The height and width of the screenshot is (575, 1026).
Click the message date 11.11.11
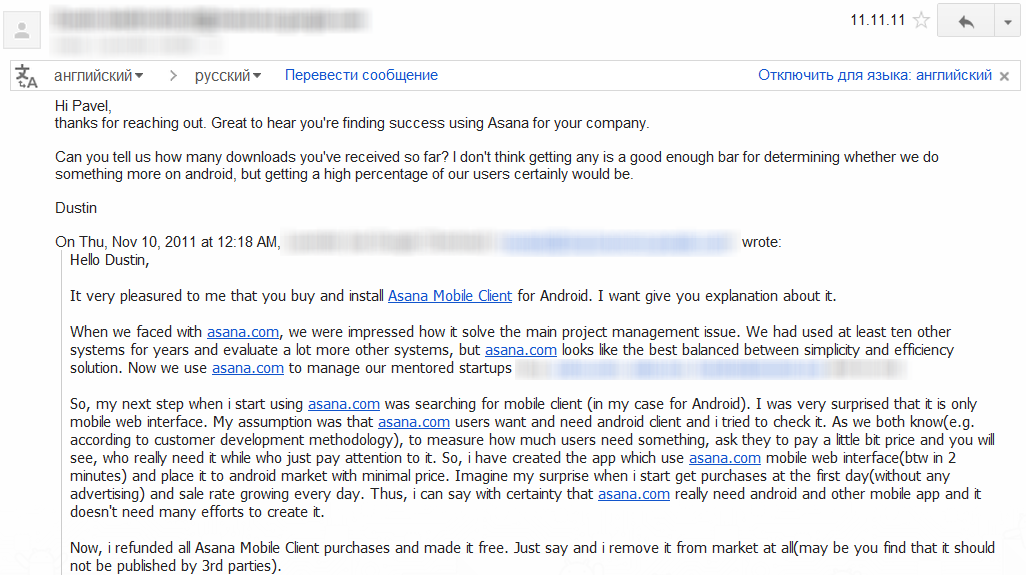coord(876,20)
